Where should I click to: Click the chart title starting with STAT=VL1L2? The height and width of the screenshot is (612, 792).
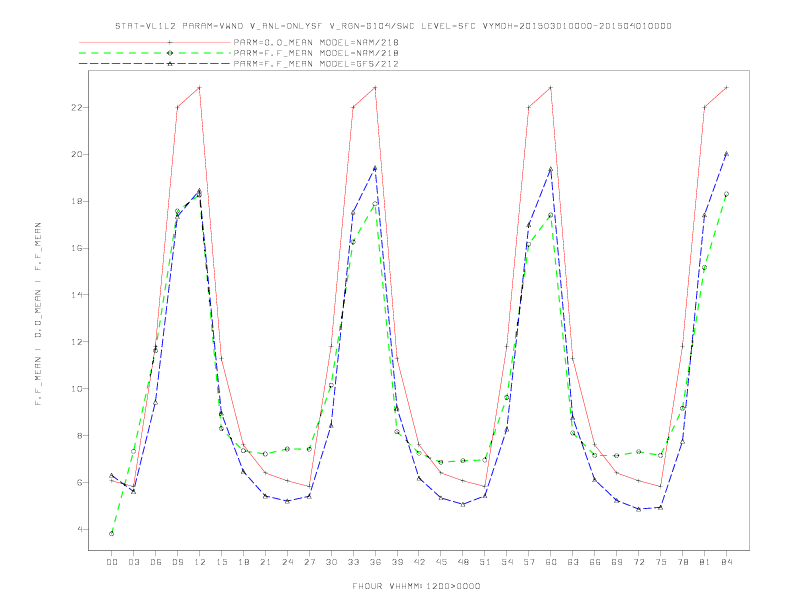[x=393, y=26]
